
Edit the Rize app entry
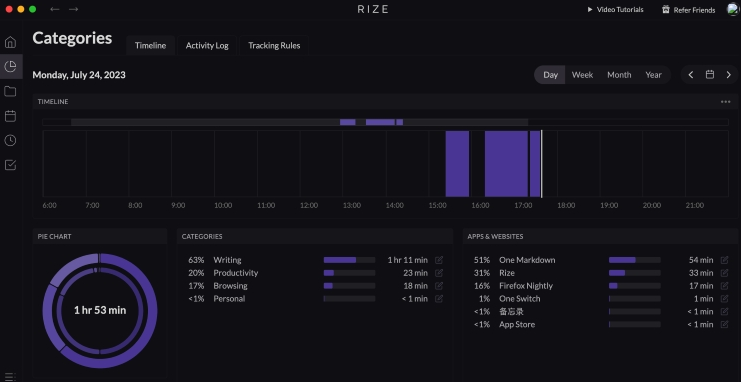click(724, 273)
